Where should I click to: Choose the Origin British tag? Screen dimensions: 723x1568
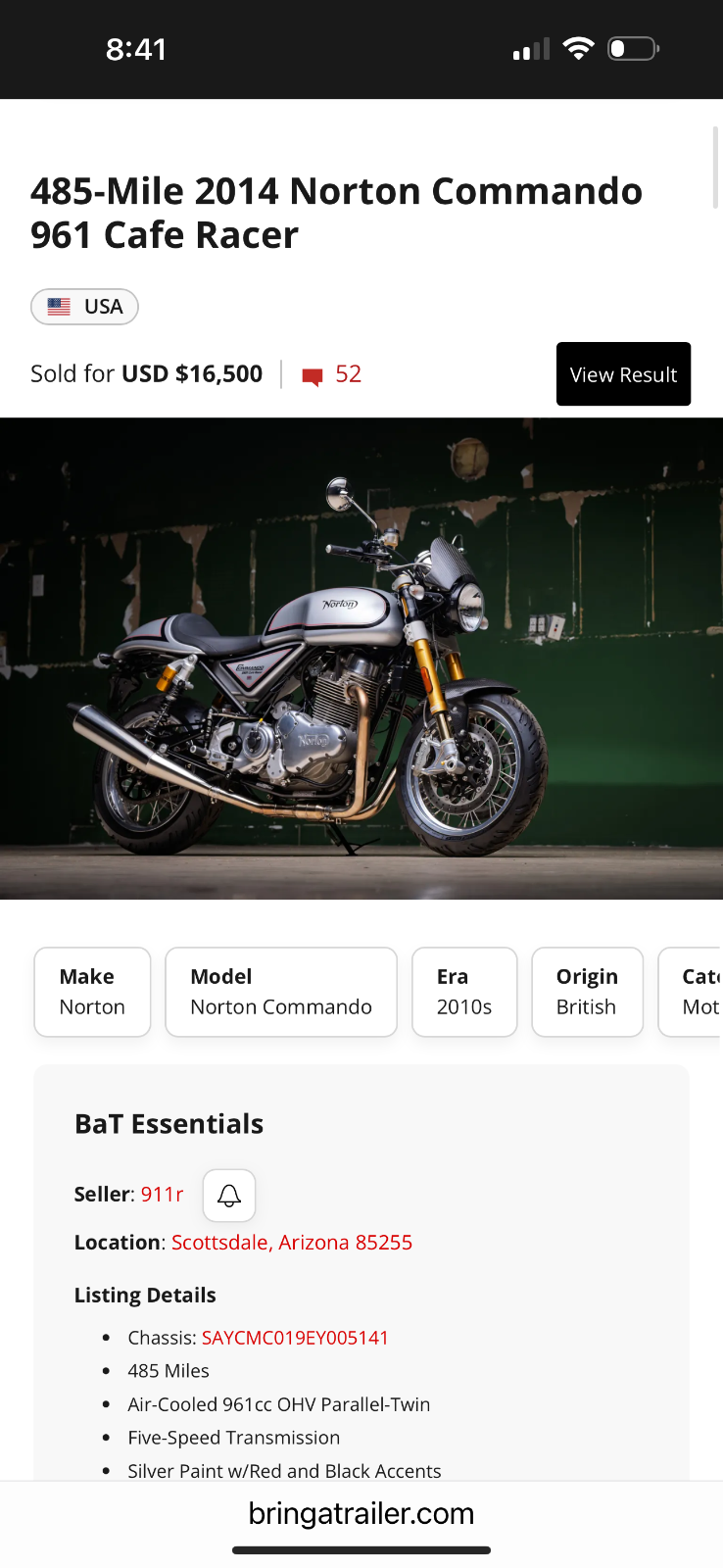[x=587, y=992]
